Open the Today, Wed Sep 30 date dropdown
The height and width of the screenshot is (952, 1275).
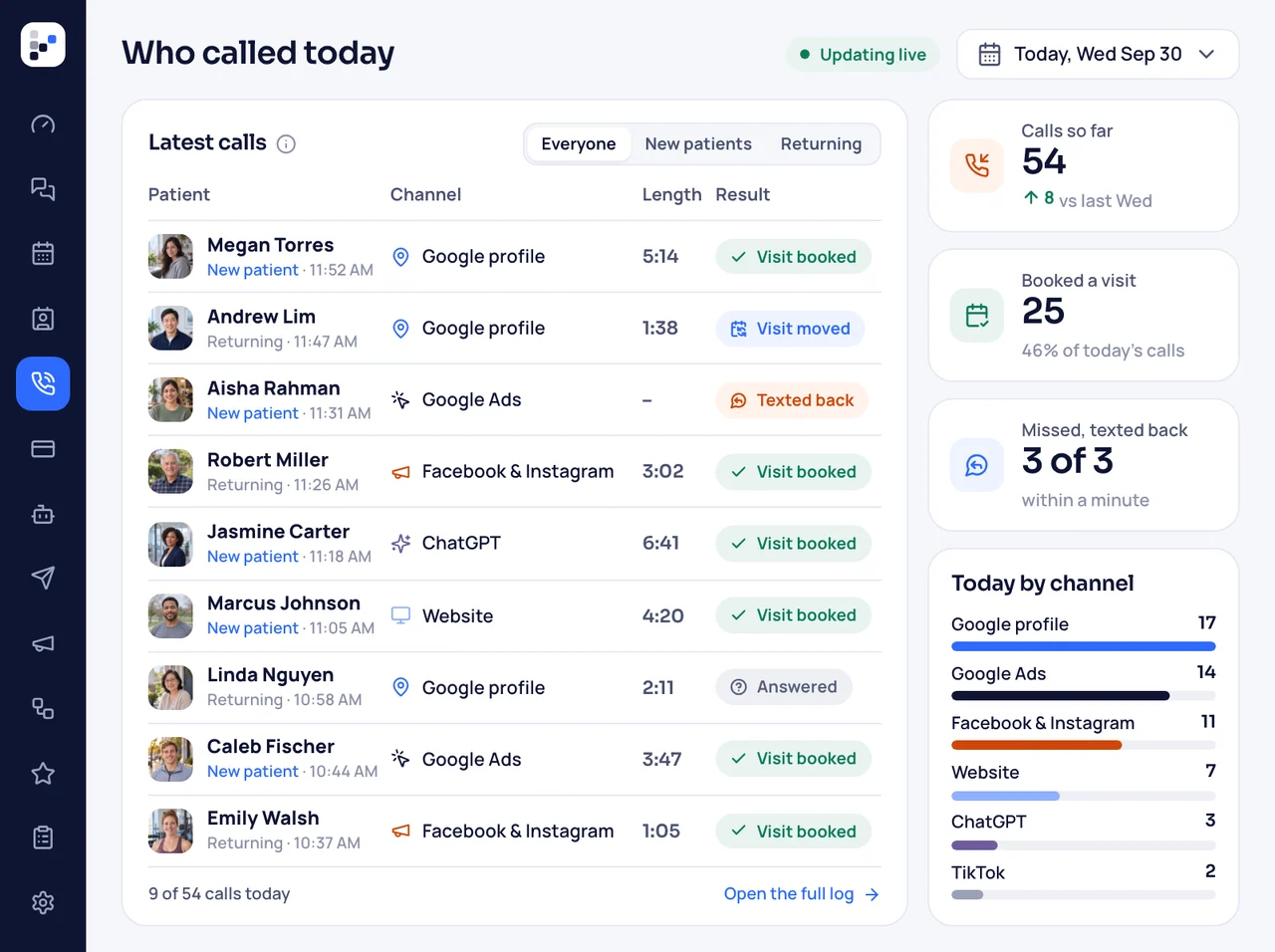1098,54
